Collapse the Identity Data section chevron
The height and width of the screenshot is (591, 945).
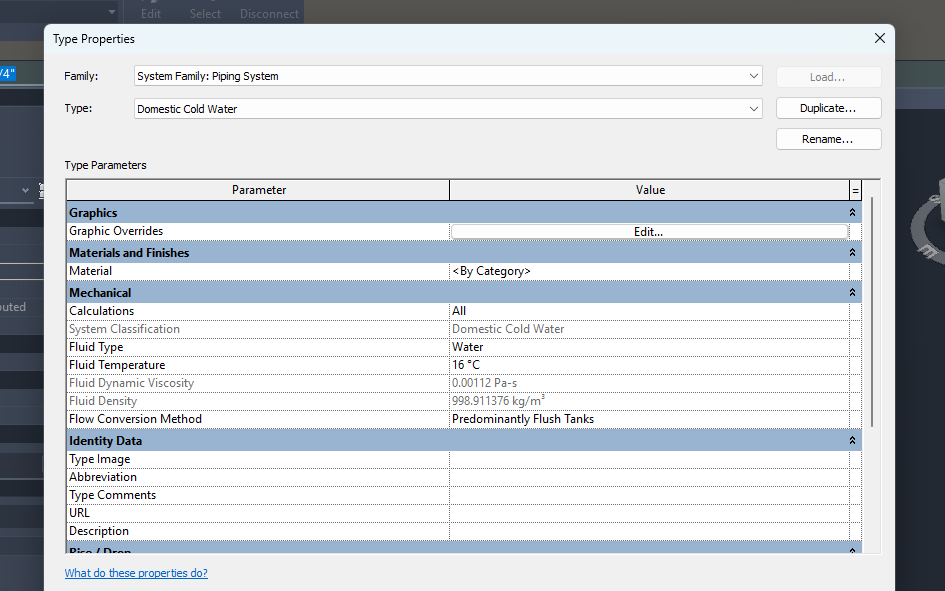pyautogui.click(x=851, y=439)
